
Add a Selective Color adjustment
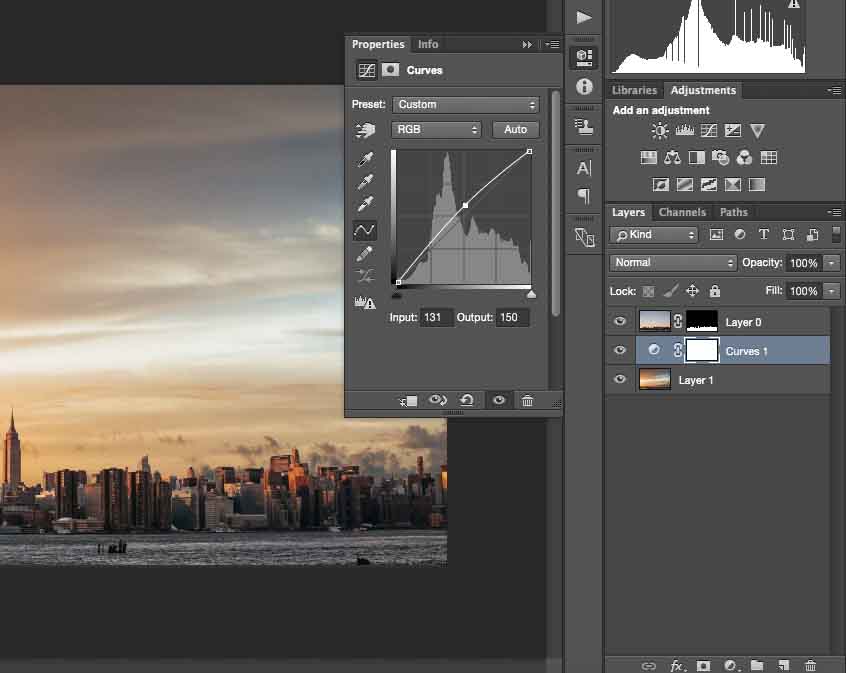(733, 185)
